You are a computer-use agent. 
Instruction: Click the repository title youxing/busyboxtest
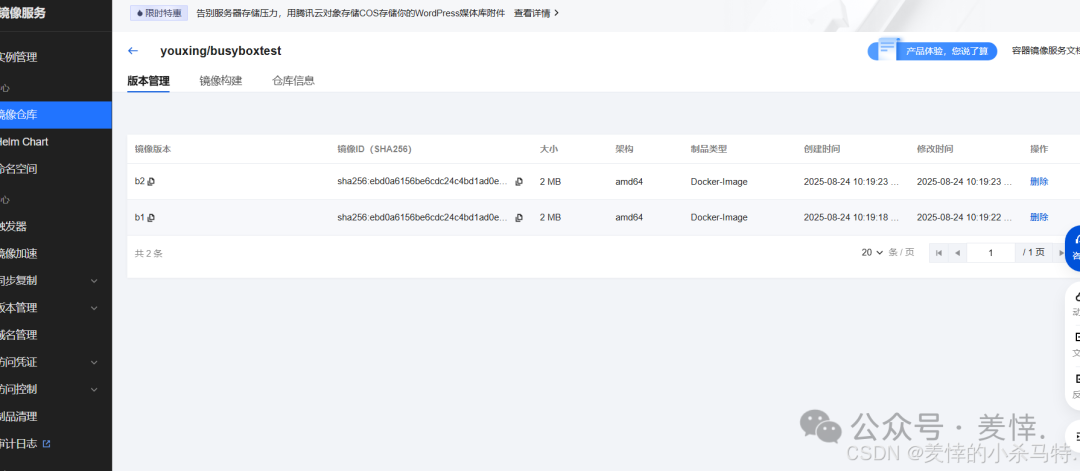pos(220,51)
